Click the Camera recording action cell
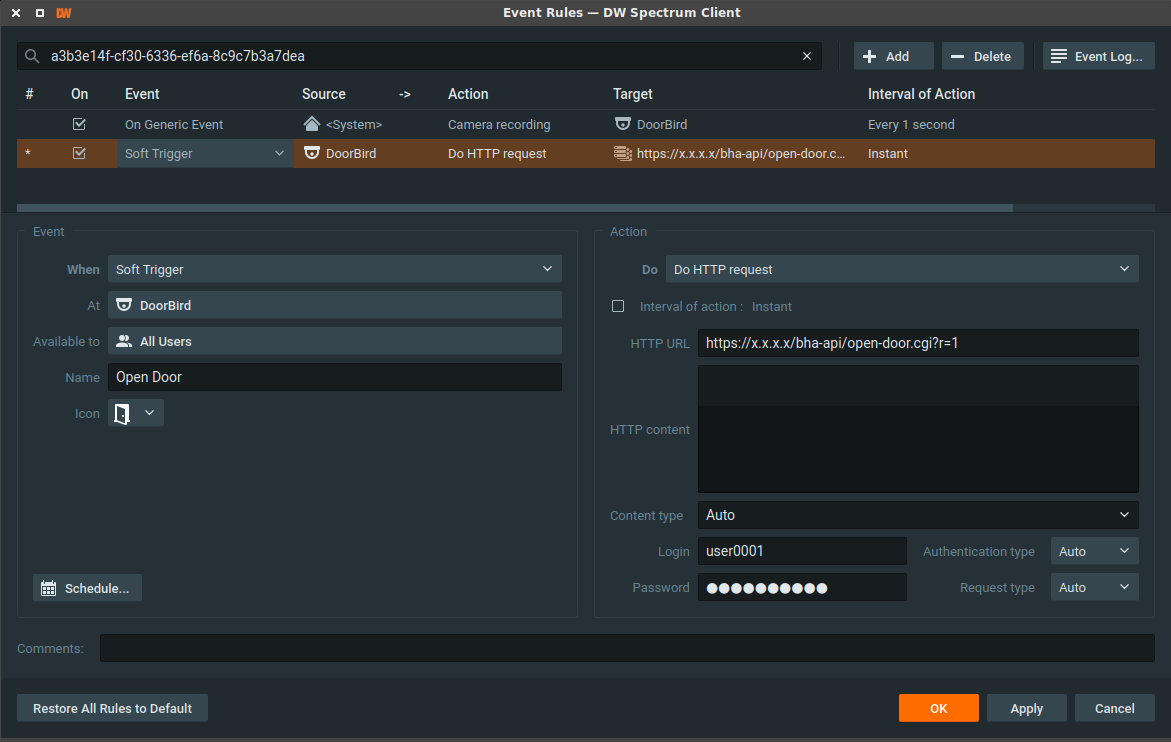 pyautogui.click(x=499, y=125)
